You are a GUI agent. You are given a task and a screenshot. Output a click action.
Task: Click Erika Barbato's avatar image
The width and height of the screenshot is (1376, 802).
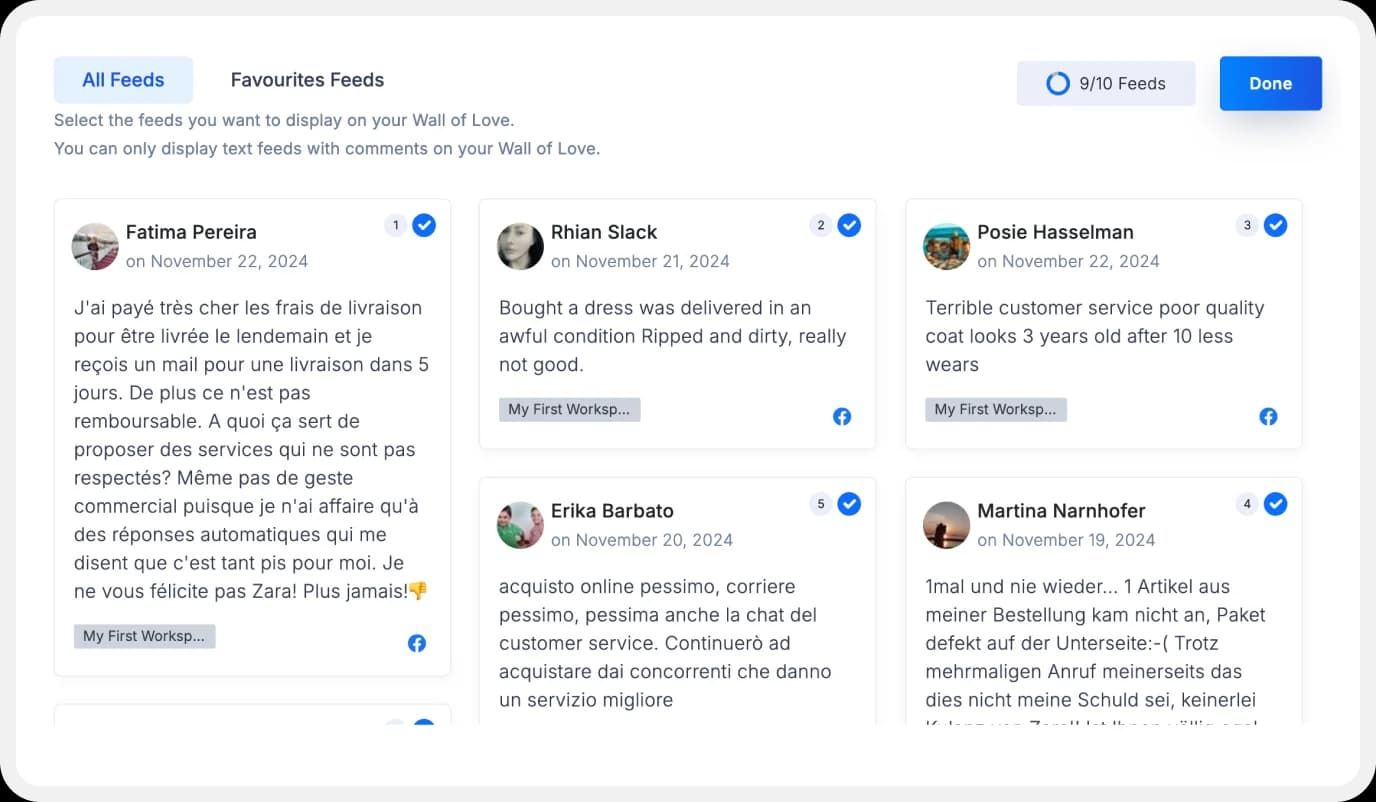pos(520,525)
